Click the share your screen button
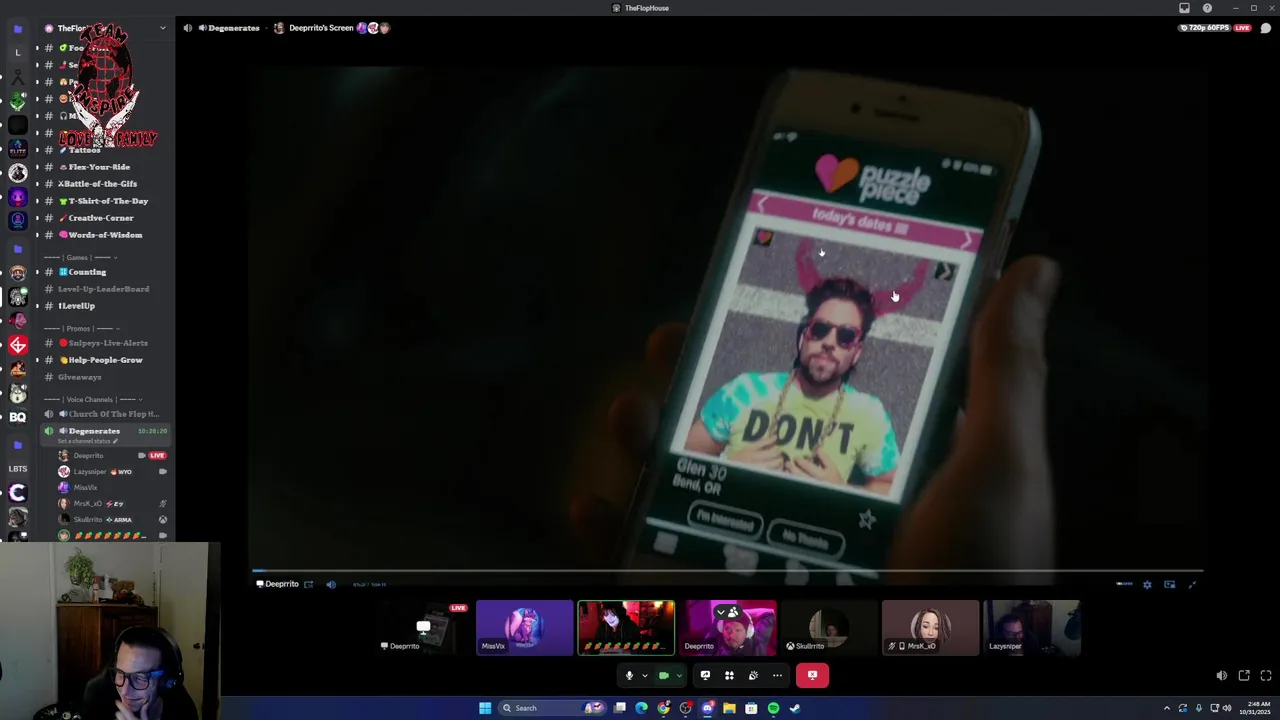The height and width of the screenshot is (720, 1280). [x=705, y=676]
